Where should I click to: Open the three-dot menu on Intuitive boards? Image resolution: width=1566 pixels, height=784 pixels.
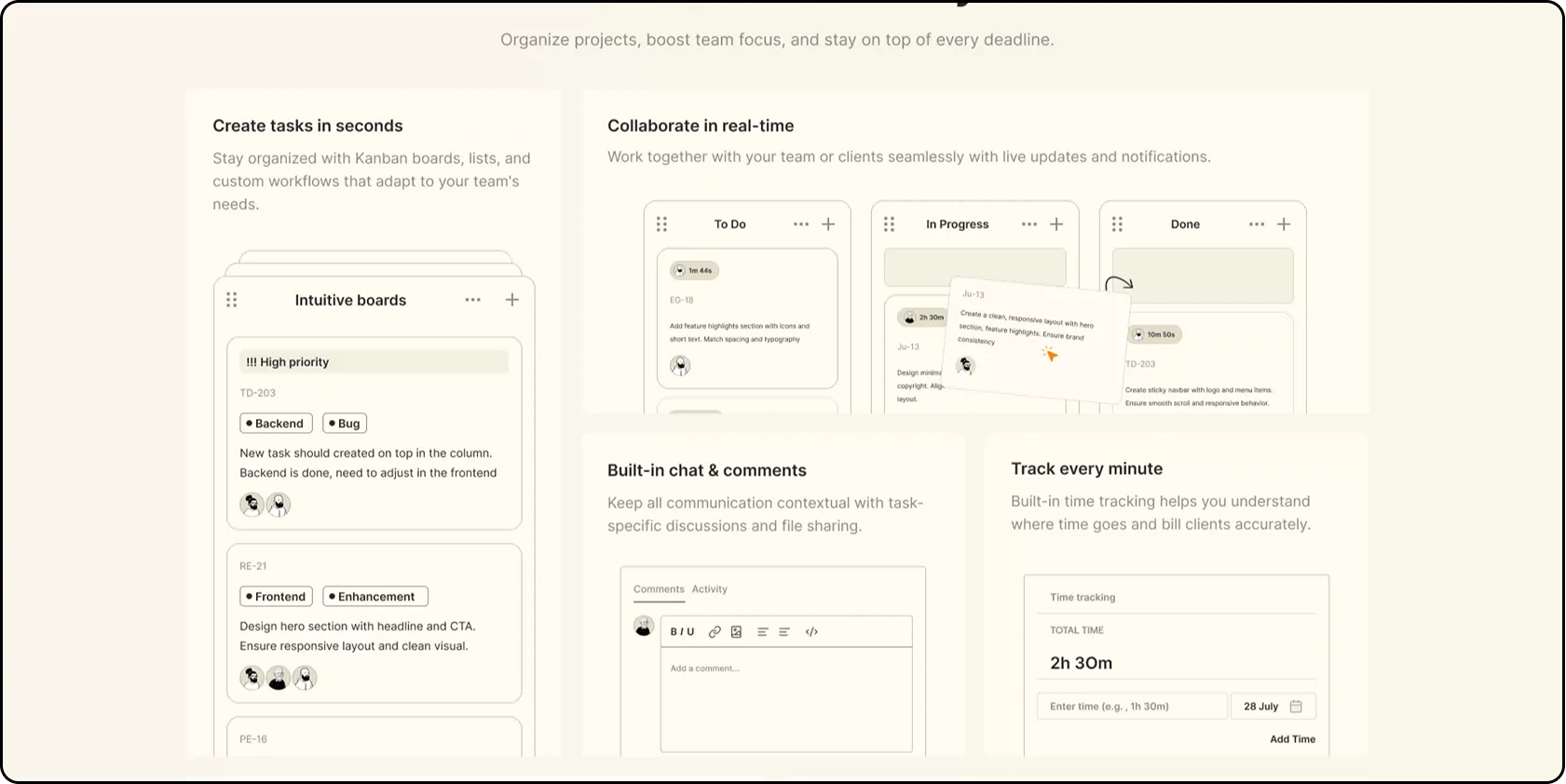coord(473,300)
